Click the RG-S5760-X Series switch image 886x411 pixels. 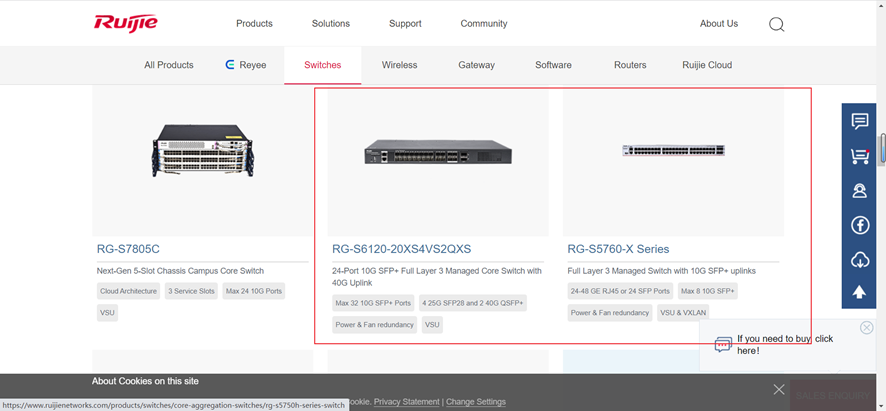tap(673, 151)
